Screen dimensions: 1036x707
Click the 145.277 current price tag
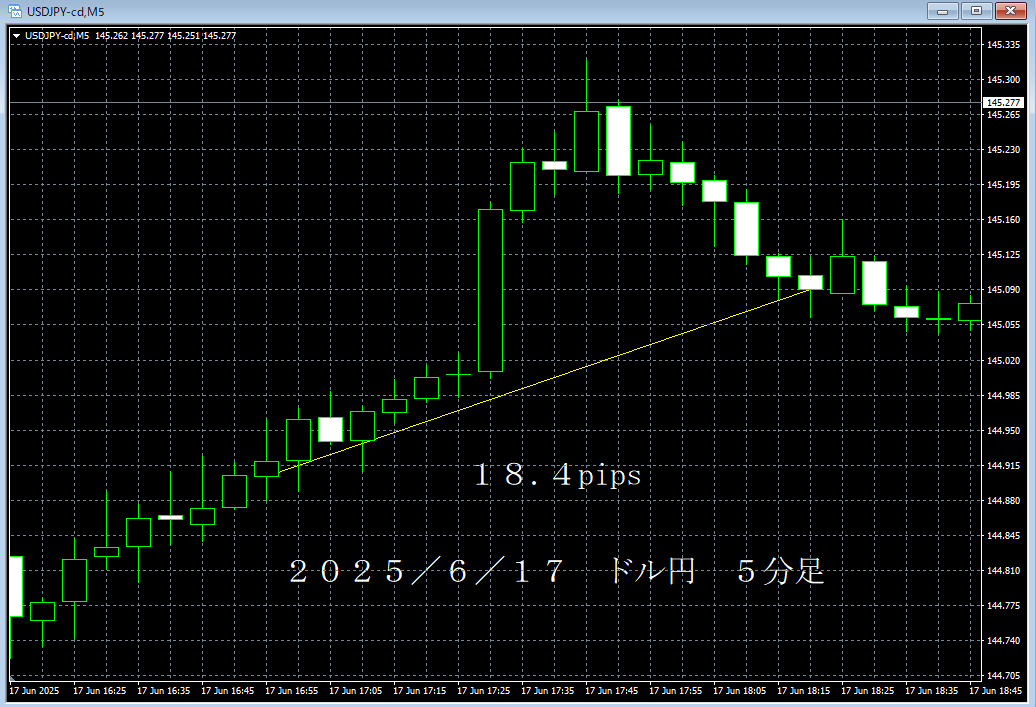[x=1002, y=102]
